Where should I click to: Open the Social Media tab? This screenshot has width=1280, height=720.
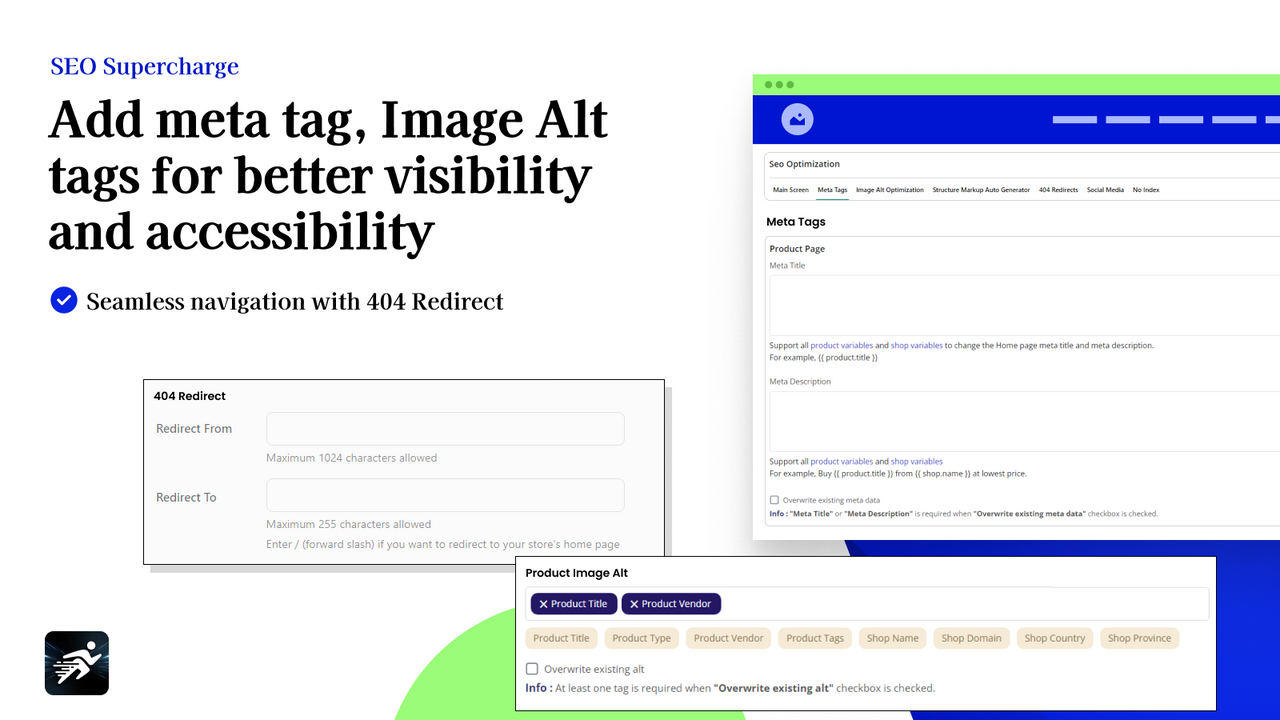(1105, 190)
